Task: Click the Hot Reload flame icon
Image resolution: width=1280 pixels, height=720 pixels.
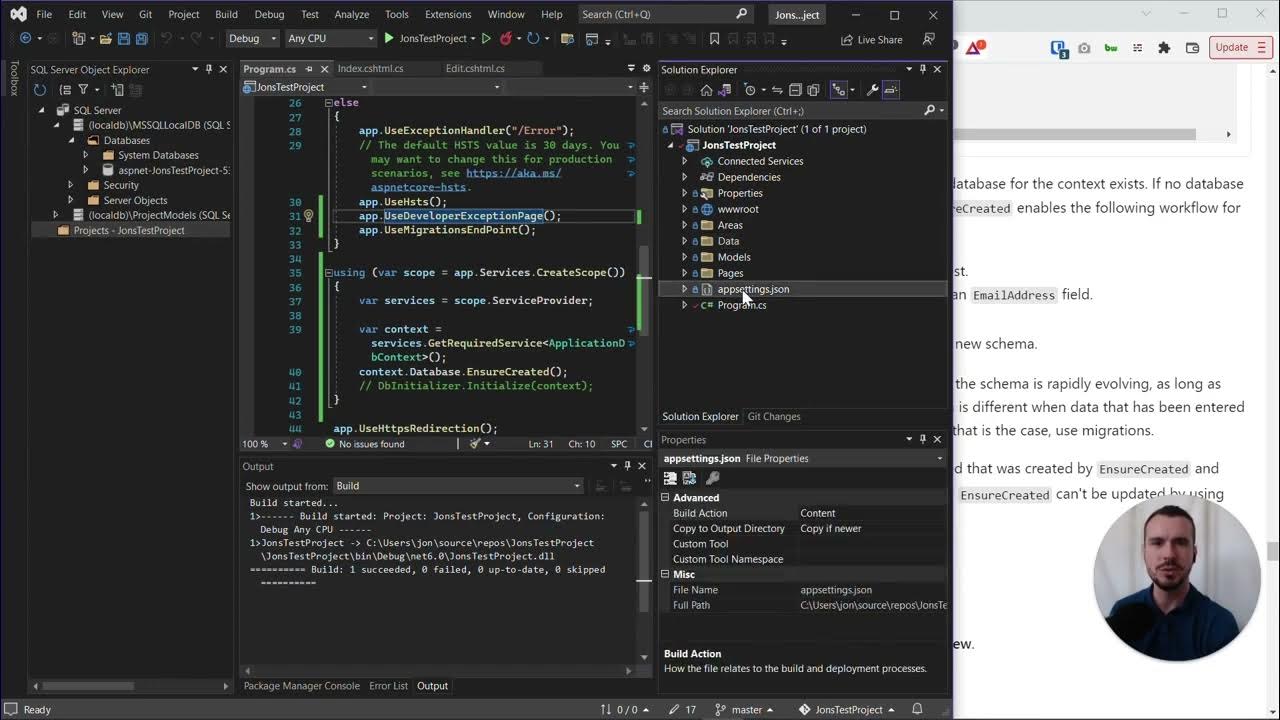Action: 506,39
